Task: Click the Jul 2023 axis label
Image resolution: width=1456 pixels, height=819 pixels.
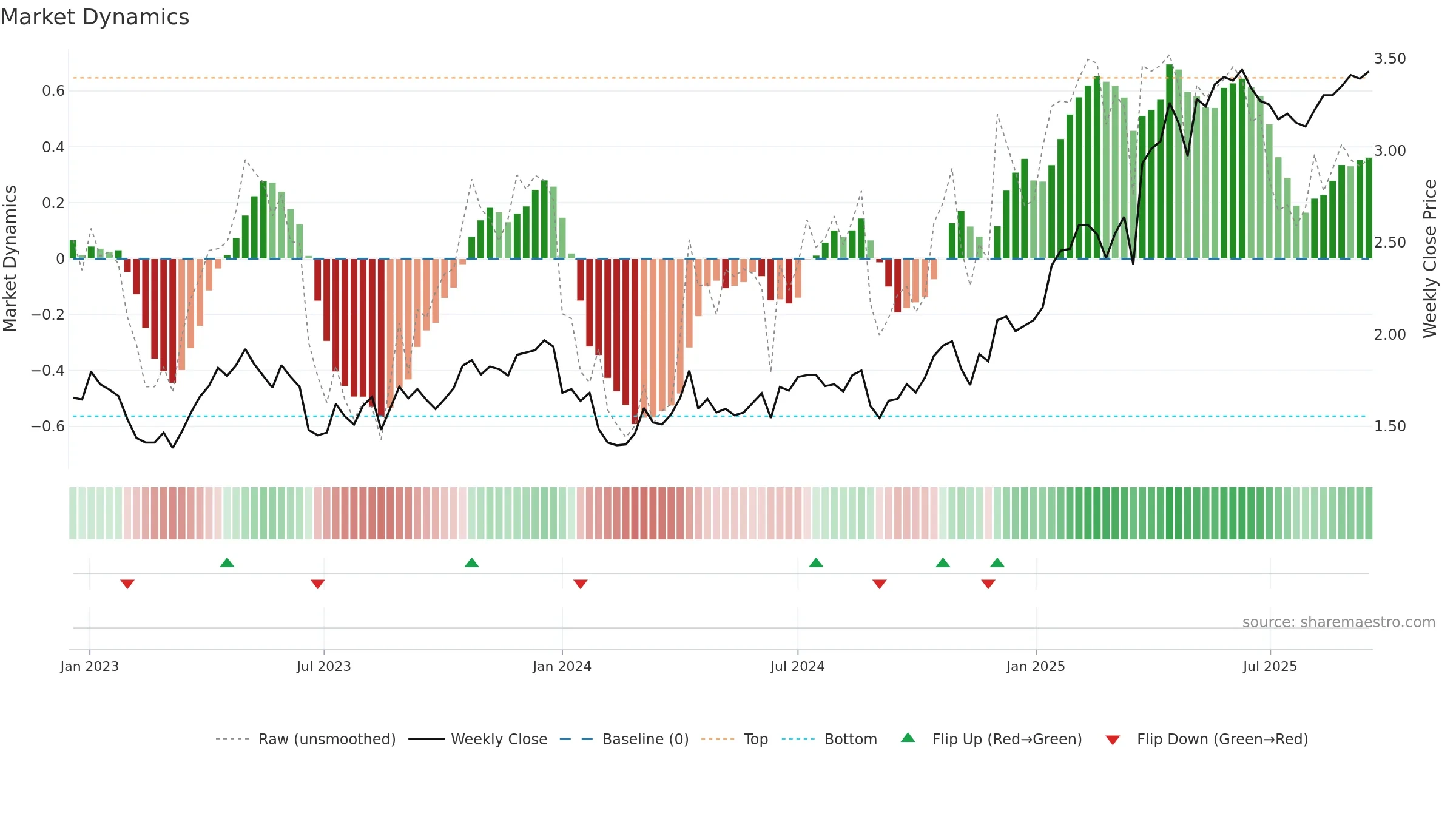Action: 324,666
